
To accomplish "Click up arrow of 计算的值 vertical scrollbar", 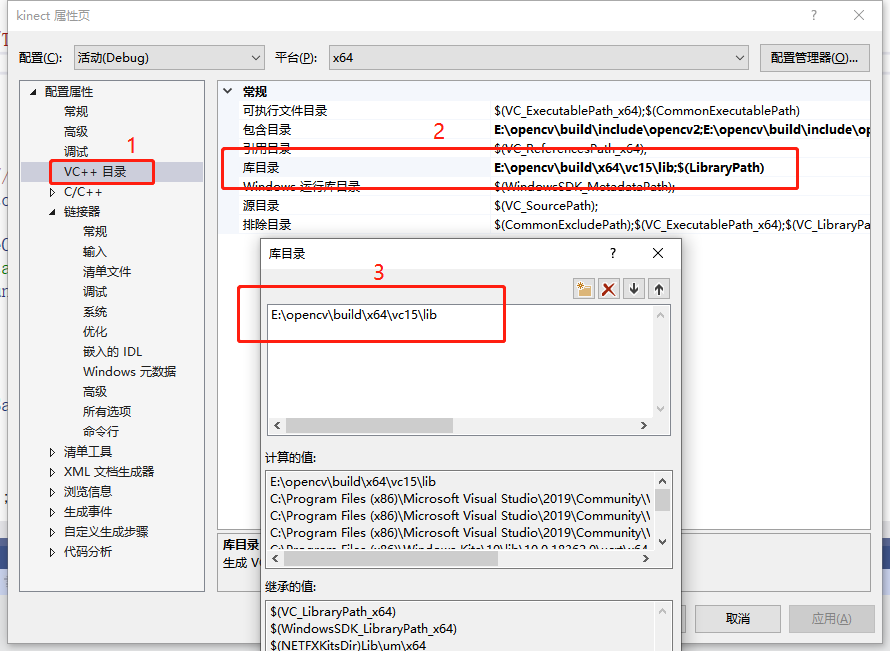I will (662, 481).
